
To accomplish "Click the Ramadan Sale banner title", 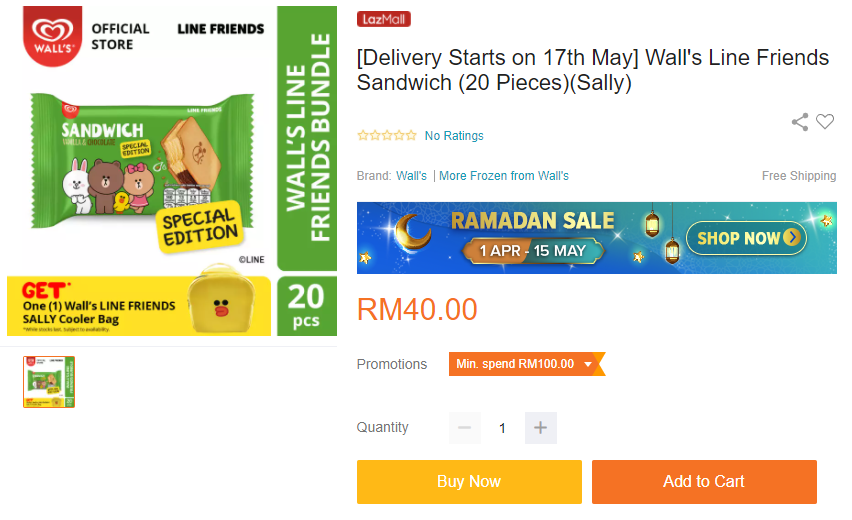I will pos(532,221).
